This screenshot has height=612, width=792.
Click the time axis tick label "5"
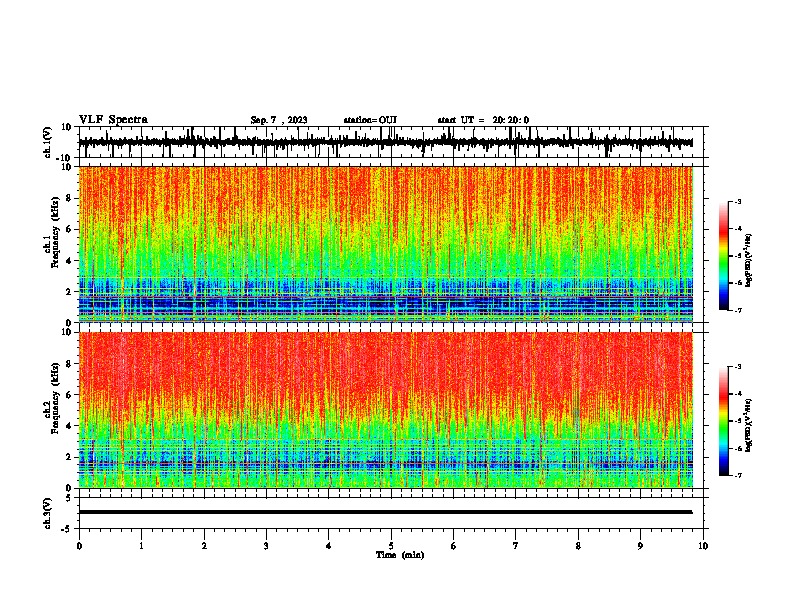391,546
